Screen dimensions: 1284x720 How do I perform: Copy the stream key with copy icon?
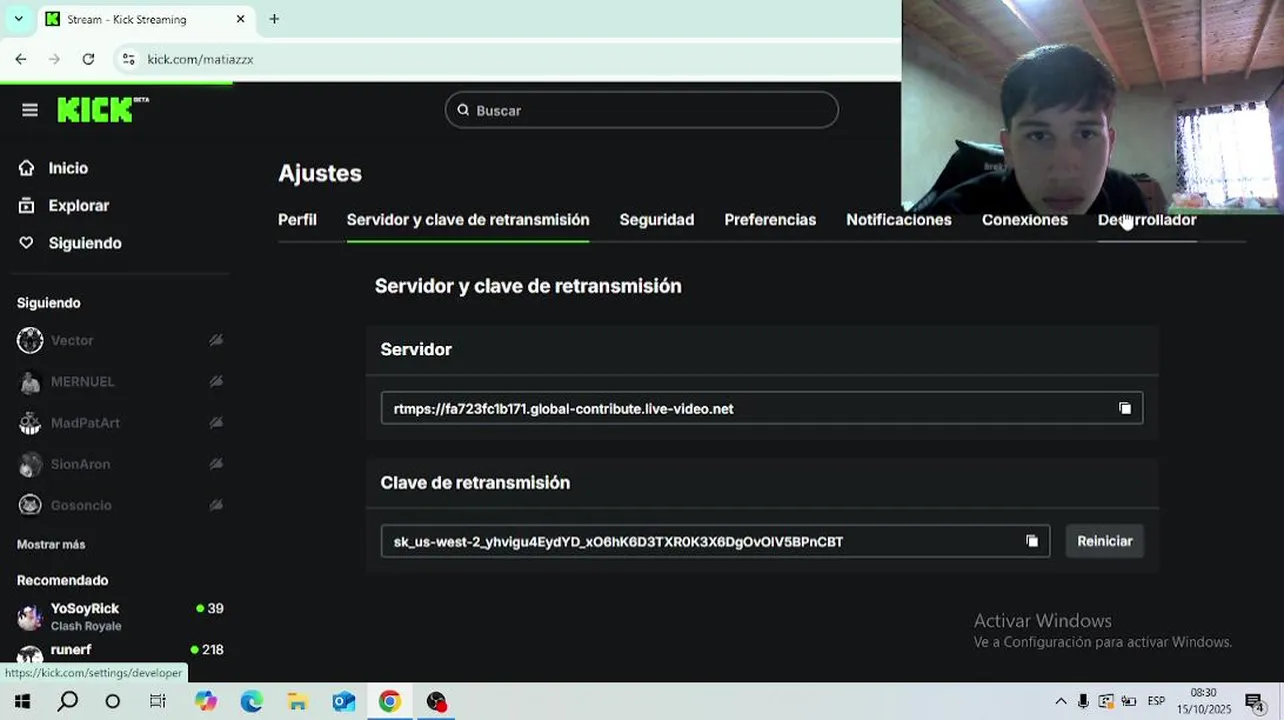[x=1032, y=541]
